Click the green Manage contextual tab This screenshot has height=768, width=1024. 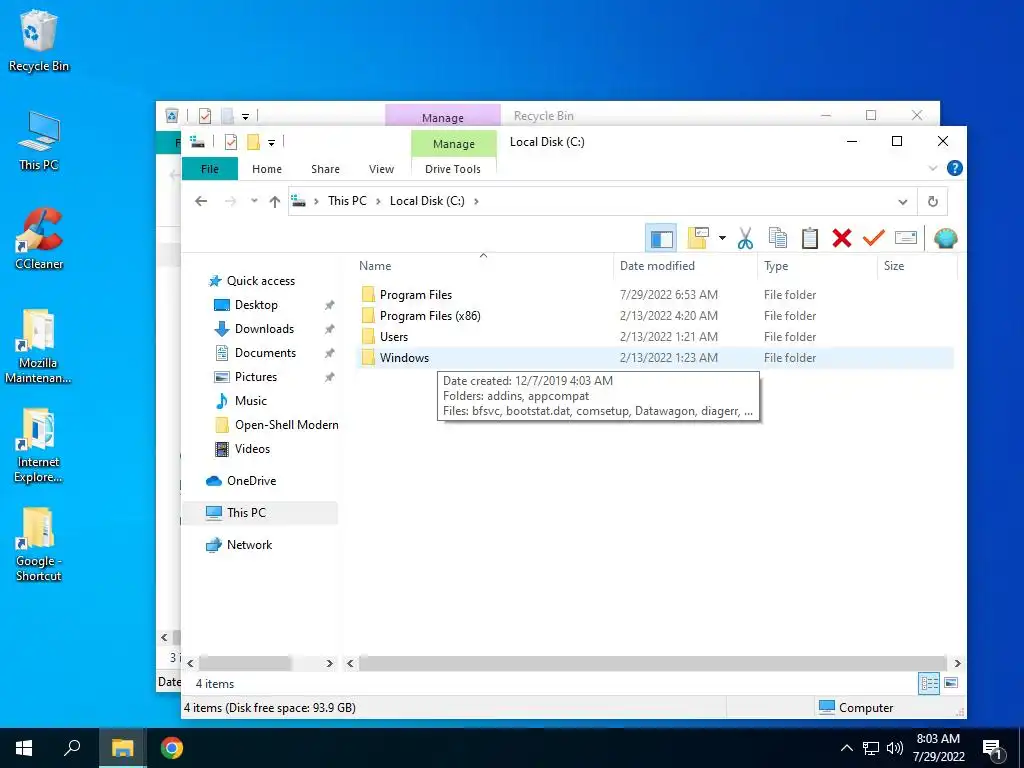tap(454, 144)
